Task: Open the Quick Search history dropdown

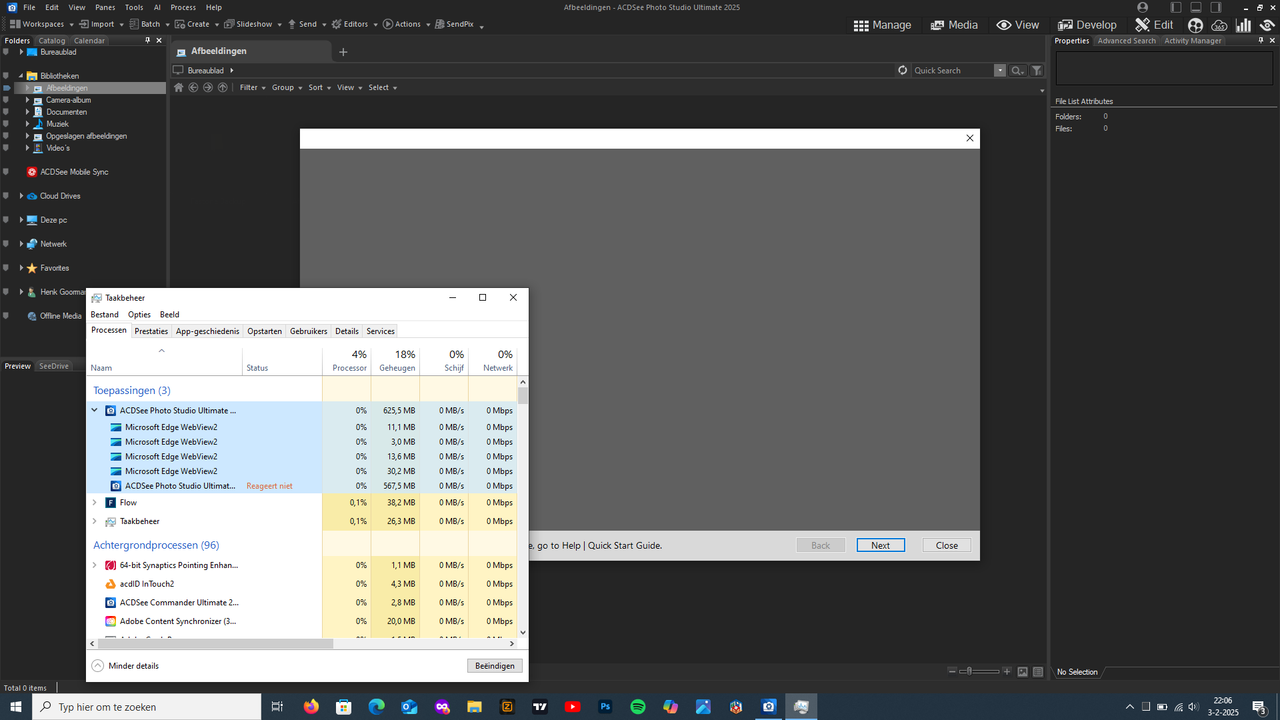Action: click(1000, 70)
